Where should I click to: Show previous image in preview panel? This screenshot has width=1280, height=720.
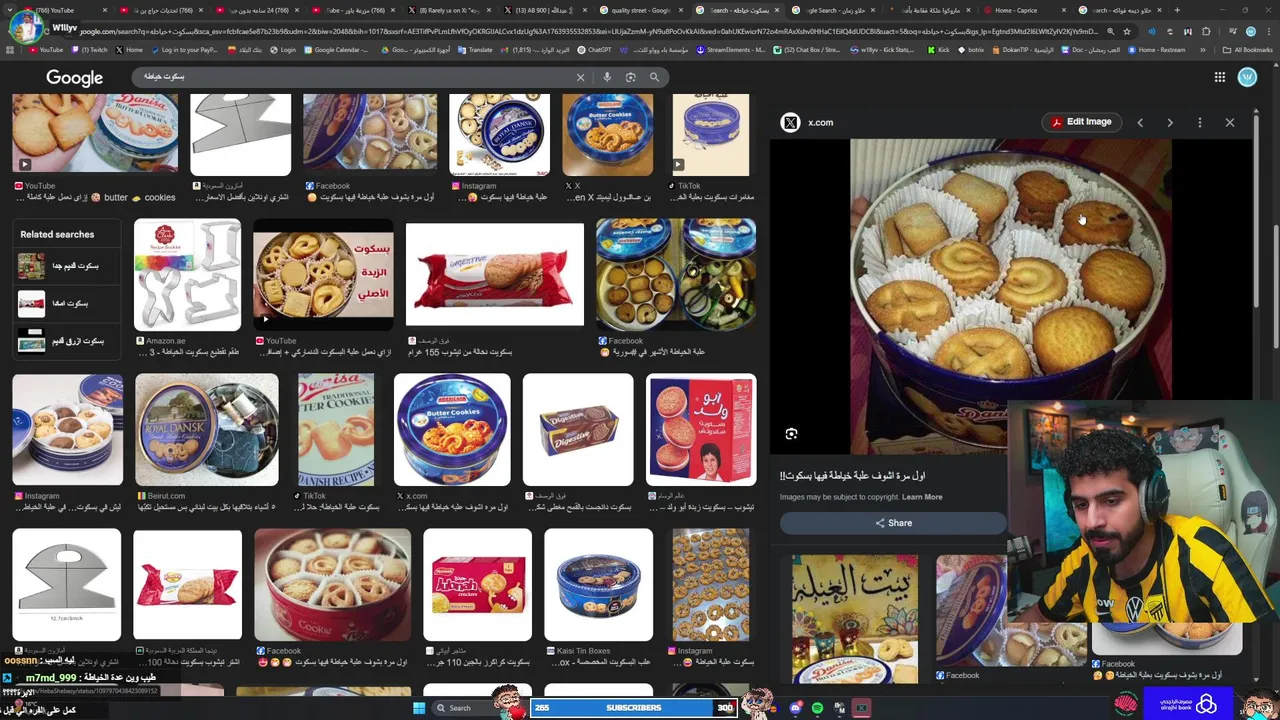(1140, 122)
